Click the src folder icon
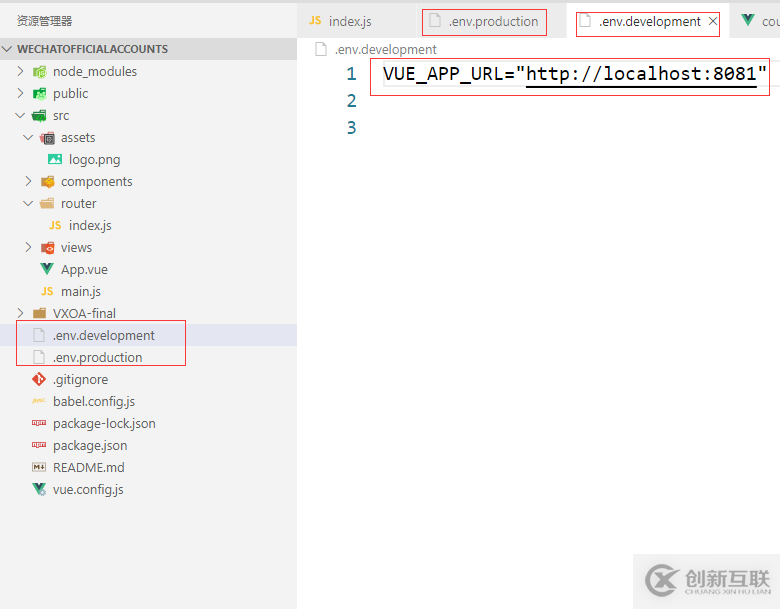This screenshot has height=609, width=780. click(x=39, y=115)
